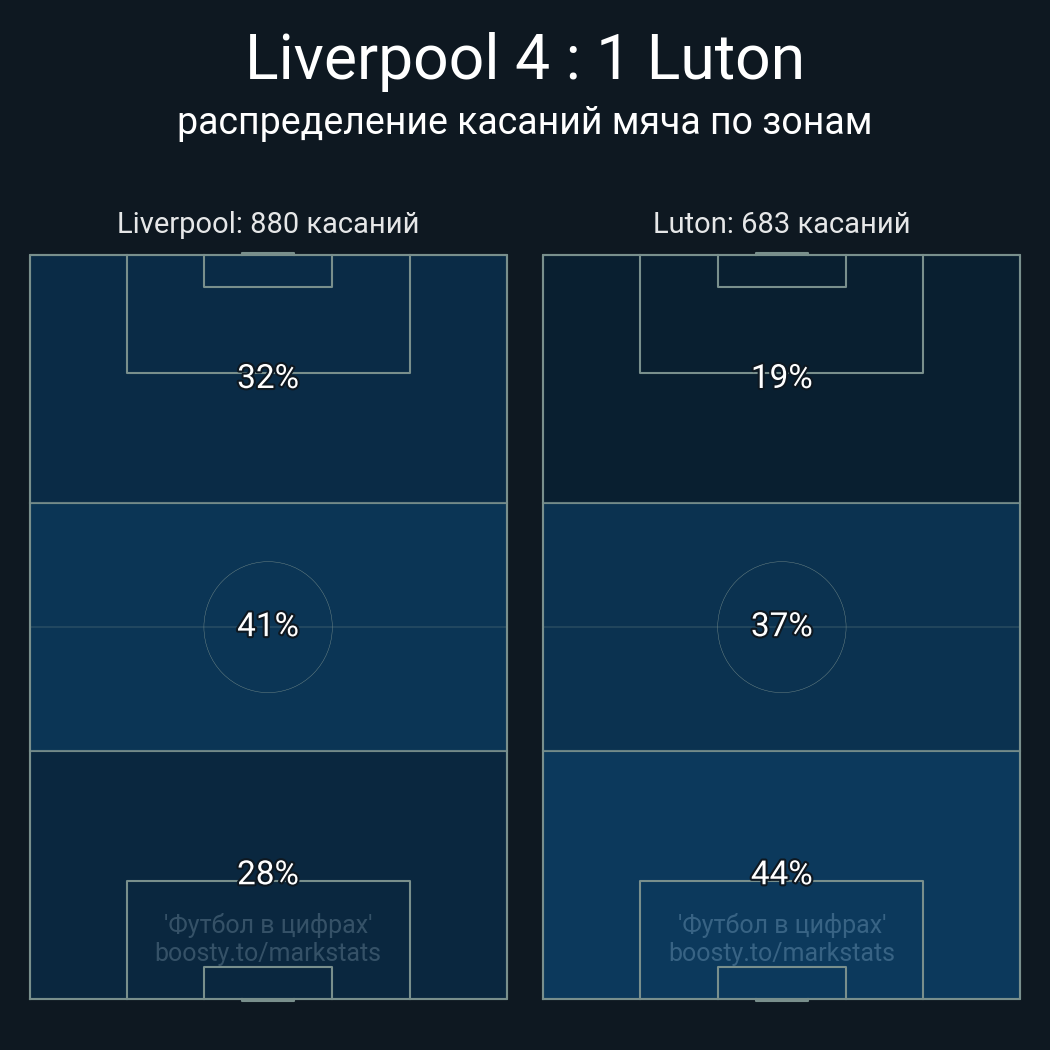Click the top six-yard box on Liverpool pitch
This screenshot has width=1050, height=1050.
268,271
